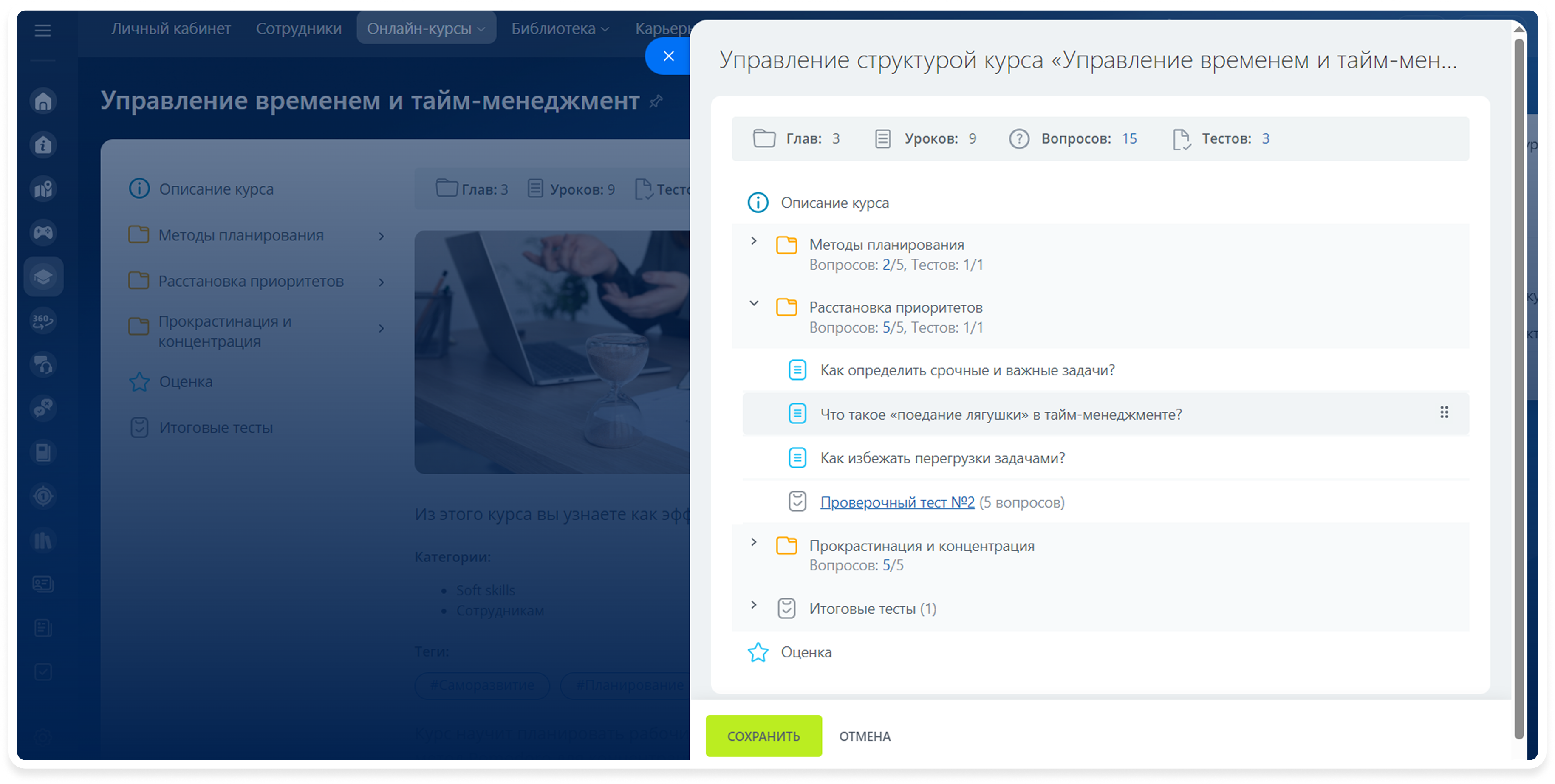Open the Проверочный тест №2 link

pos(897,502)
